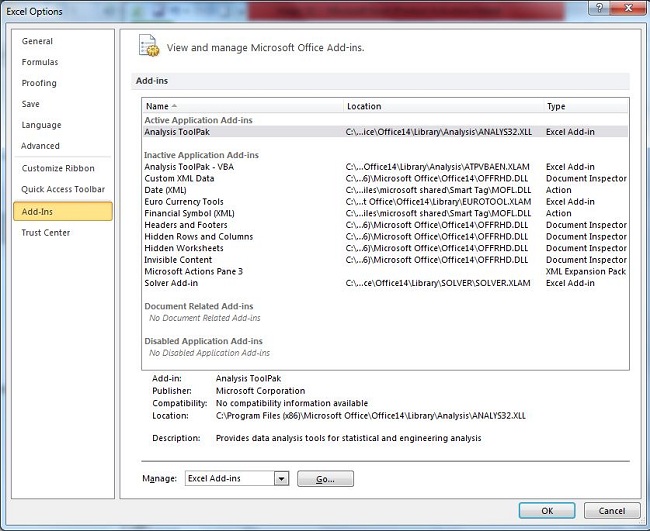Open the General options category
The width and height of the screenshot is (650, 531).
pyautogui.click(x=37, y=41)
